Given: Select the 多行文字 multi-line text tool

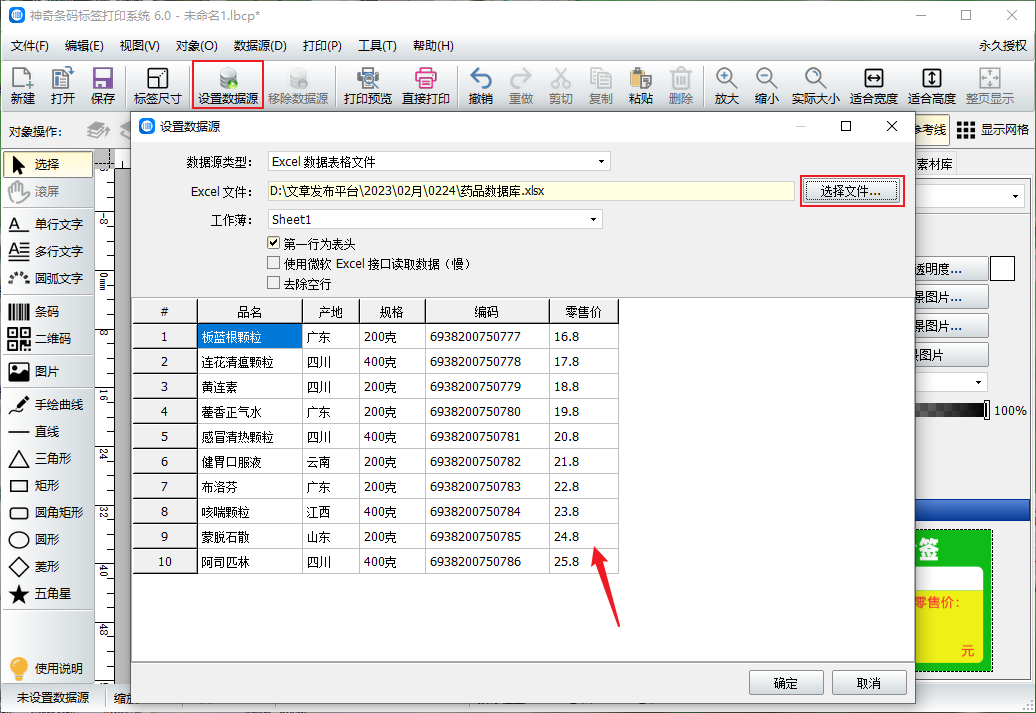Looking at the screenshot, I should (x=48, y=251).
